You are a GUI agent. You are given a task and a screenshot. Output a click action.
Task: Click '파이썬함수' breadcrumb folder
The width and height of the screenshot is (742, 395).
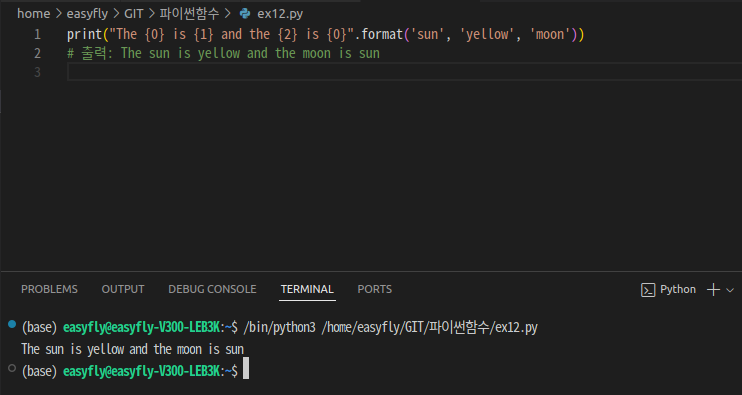click(189, 14)
